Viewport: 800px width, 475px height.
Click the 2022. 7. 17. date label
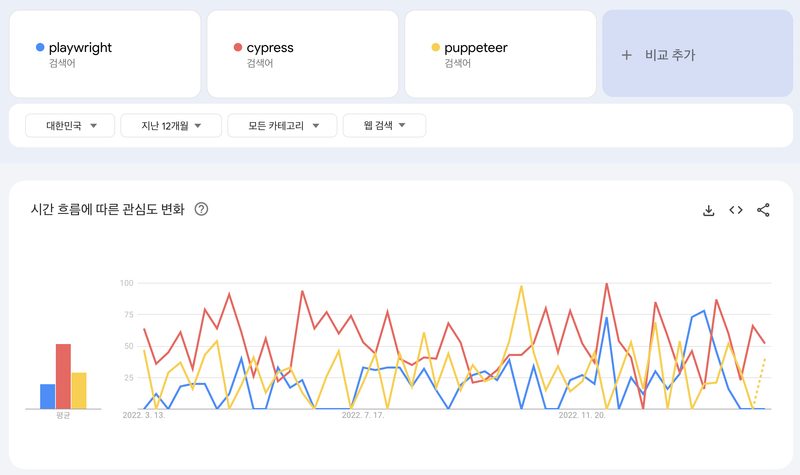coord(366,414)
